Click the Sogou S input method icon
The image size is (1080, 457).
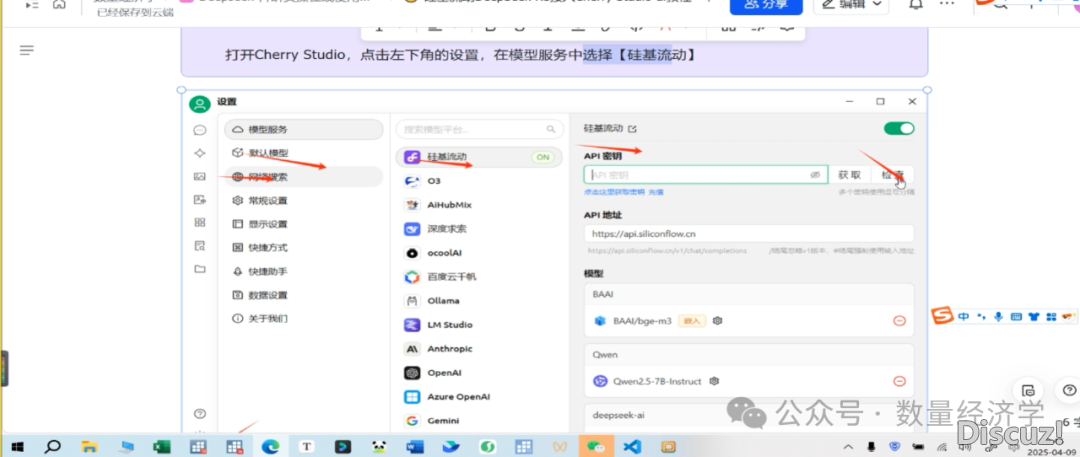943,316
